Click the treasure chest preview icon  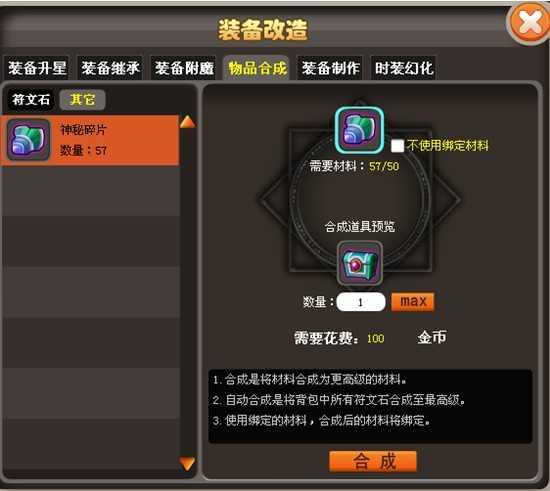click(x=360, y=263)
